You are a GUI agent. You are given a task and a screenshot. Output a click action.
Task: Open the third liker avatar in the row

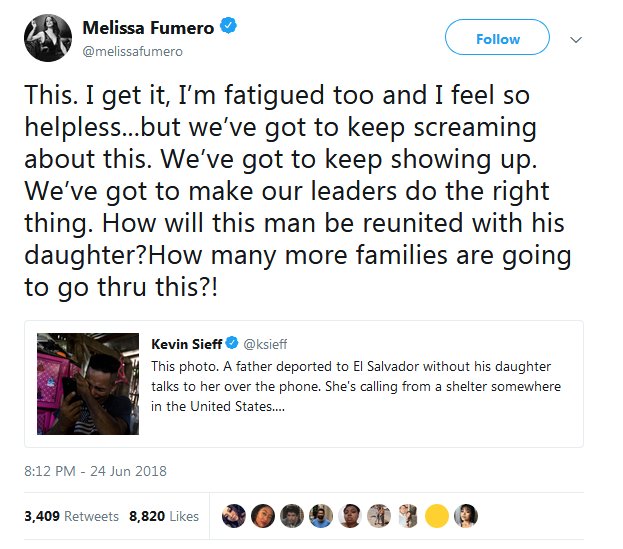click(x=291, y=516)
